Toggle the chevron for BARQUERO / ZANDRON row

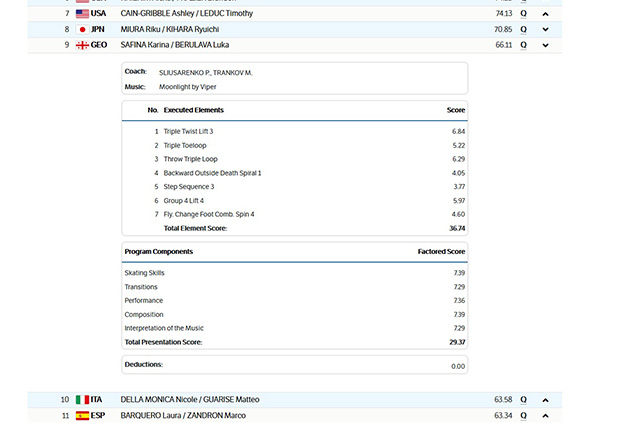(x=545, y=415)
